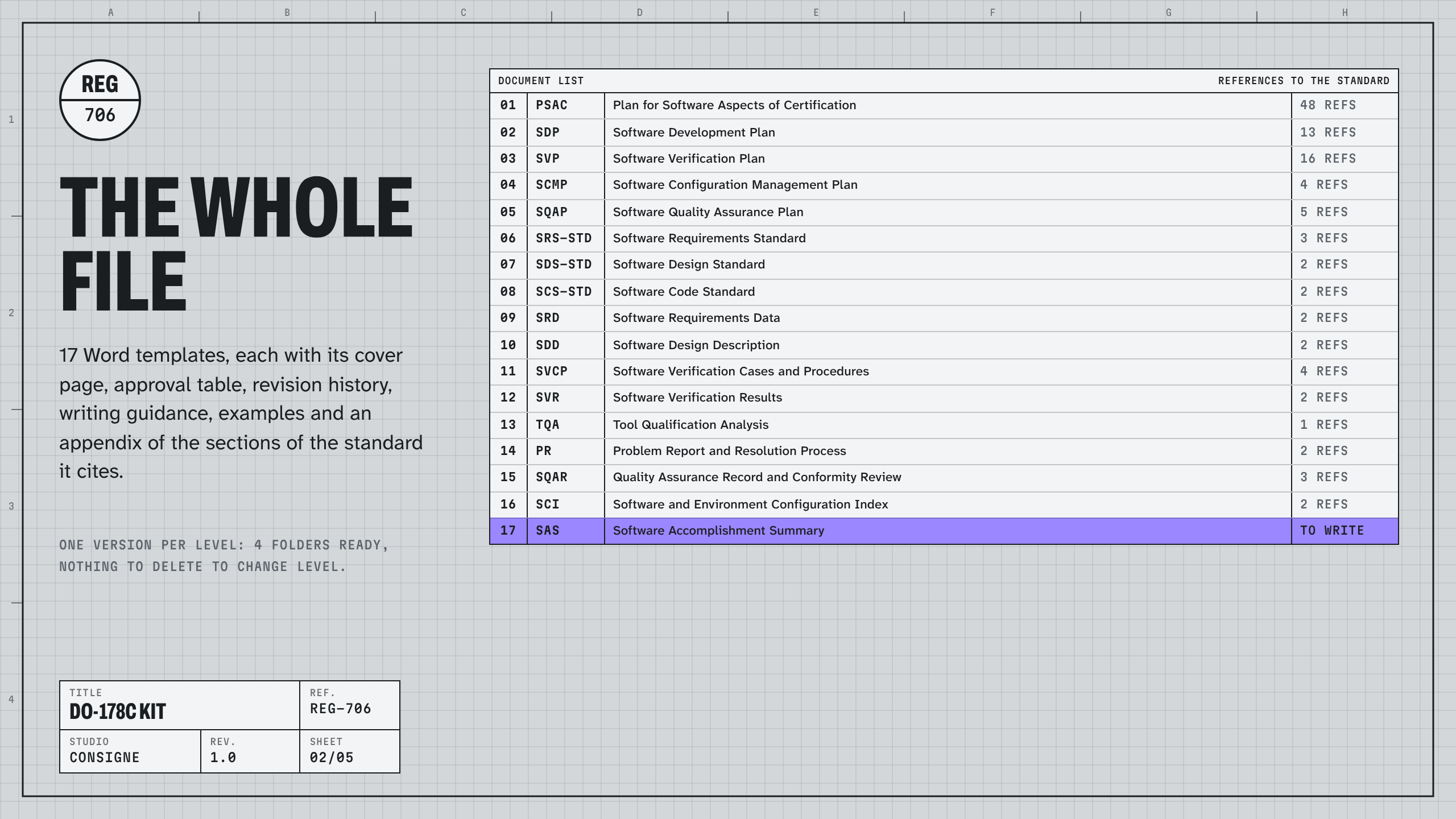1456x819 pixels.
Task: Click 'Tool Qualification Analysis' title
Action: (690, 425)
